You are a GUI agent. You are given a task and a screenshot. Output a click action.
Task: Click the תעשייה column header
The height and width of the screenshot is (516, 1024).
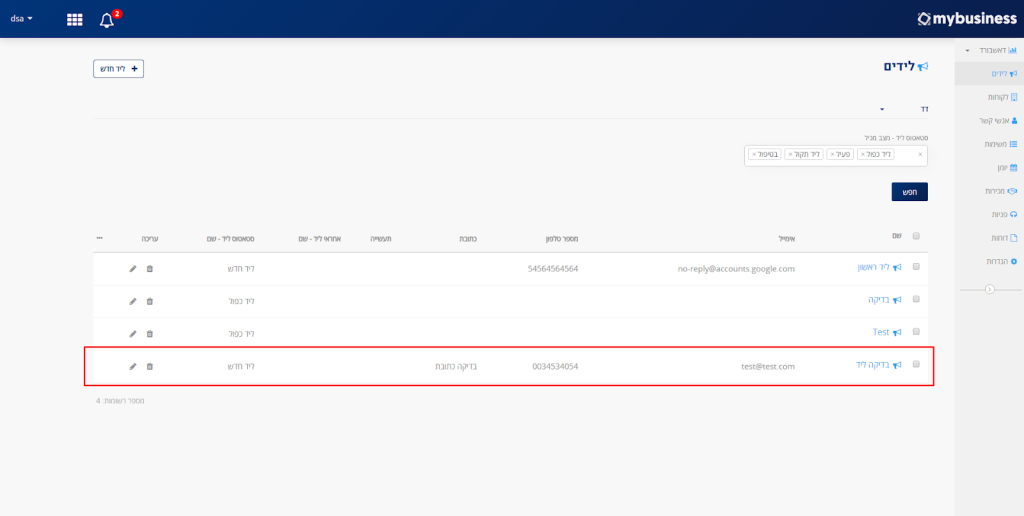(x=381, y=238)
